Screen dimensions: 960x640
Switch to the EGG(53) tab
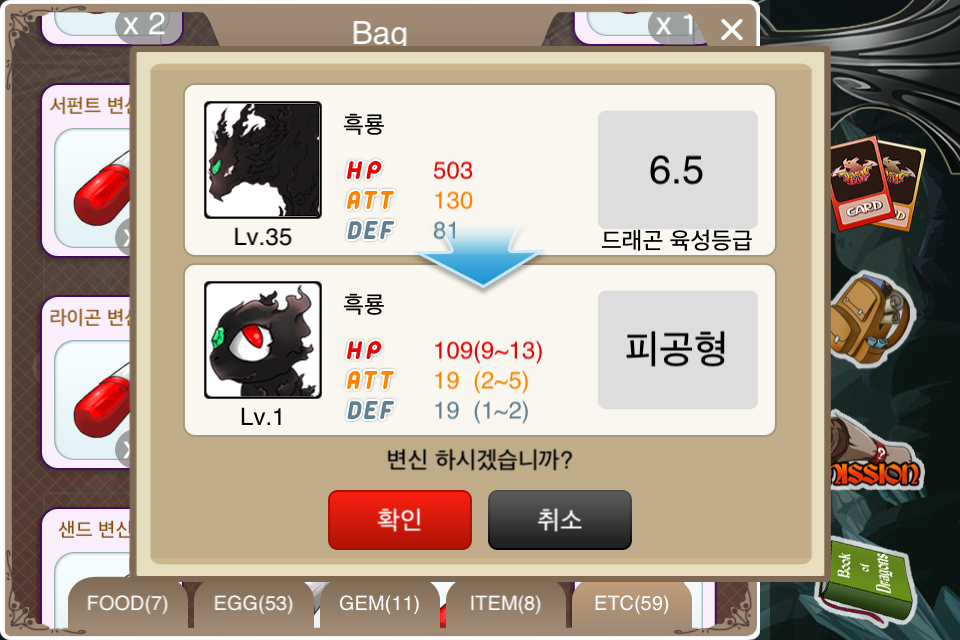coord(253,603)
